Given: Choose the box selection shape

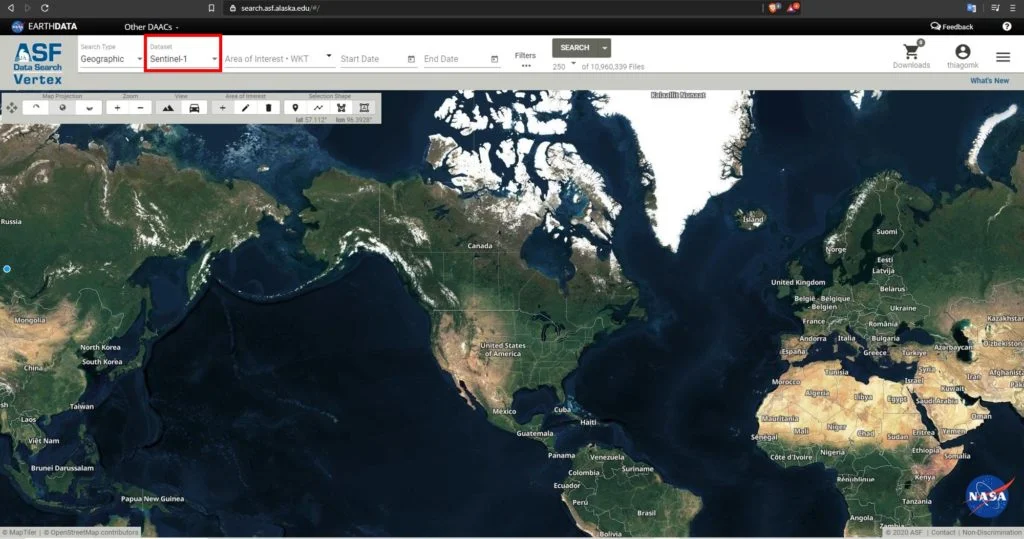Looking at the screenshot, I should click(364, 108).
